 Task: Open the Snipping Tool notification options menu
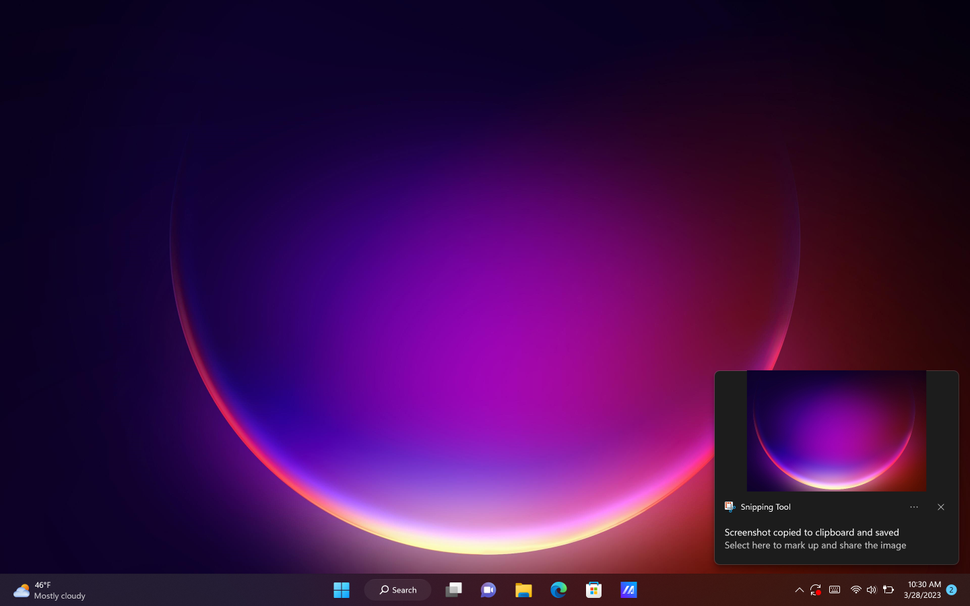tap(913, 507)
